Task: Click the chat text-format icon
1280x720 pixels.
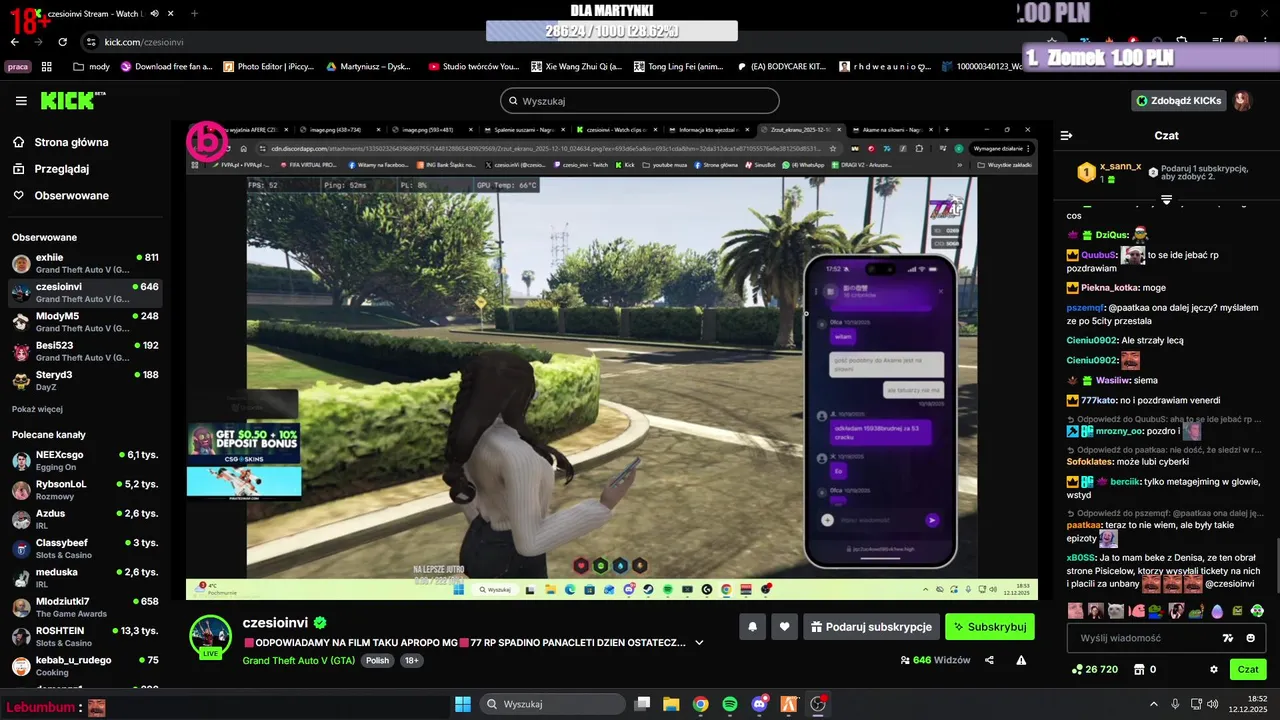Action: [x=1228, y=638]
